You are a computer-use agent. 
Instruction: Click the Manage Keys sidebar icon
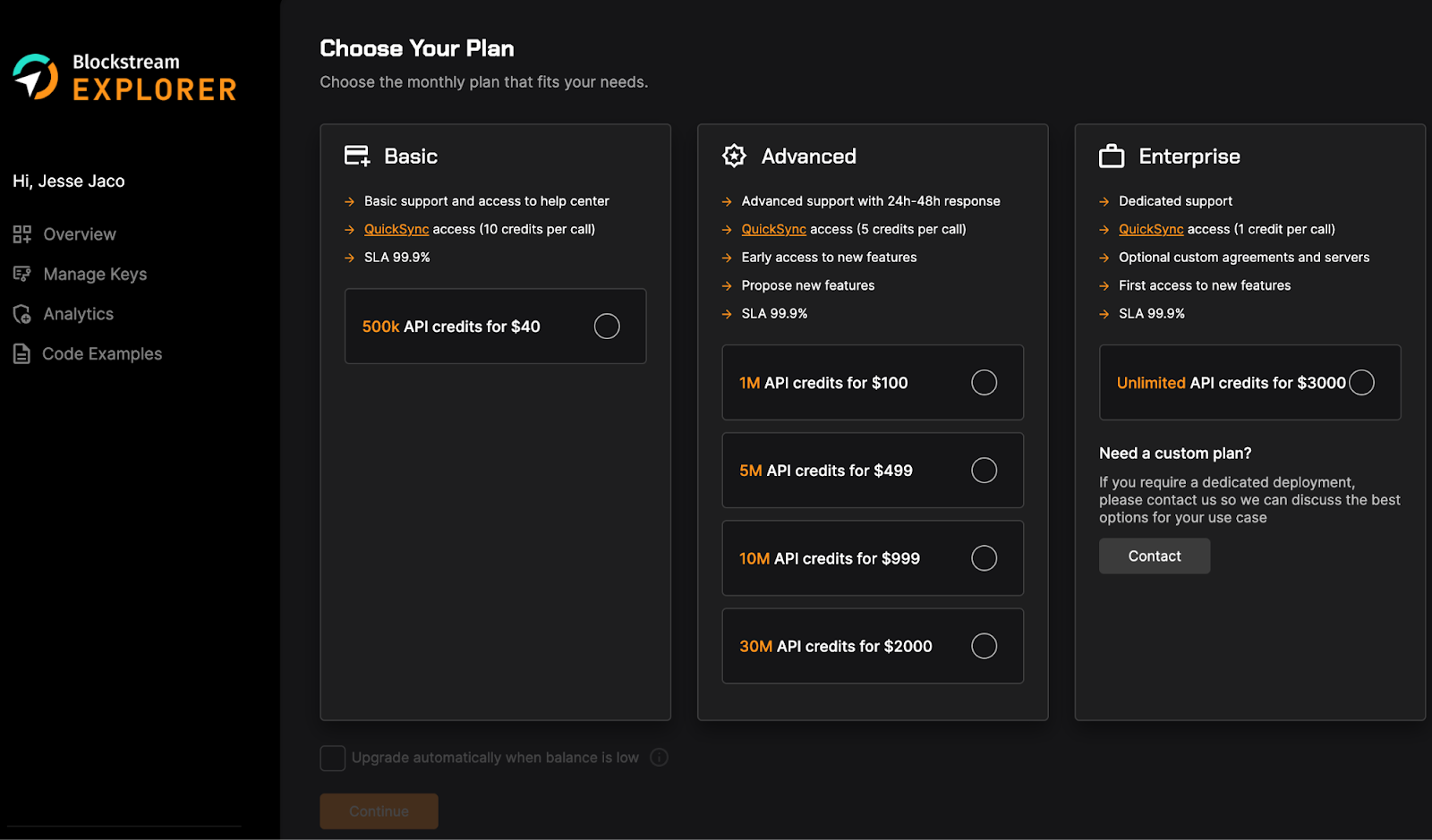tap(22, 274)
